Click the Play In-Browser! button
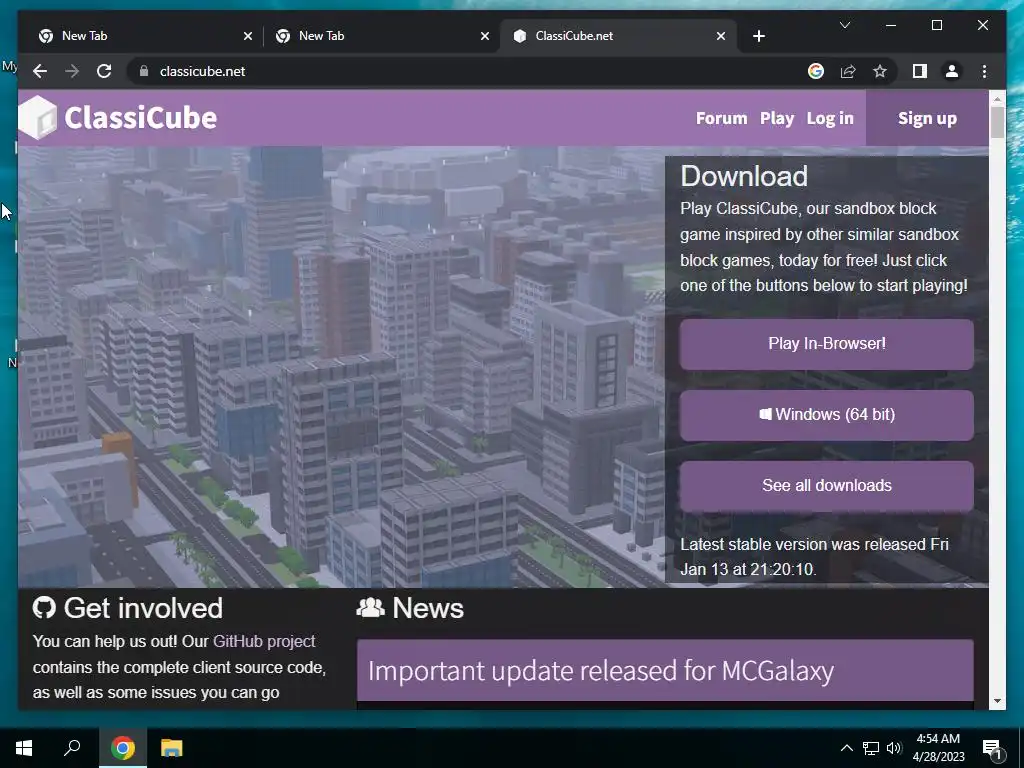The height and width of the screenshot is (768, 1024). [827, 344]
